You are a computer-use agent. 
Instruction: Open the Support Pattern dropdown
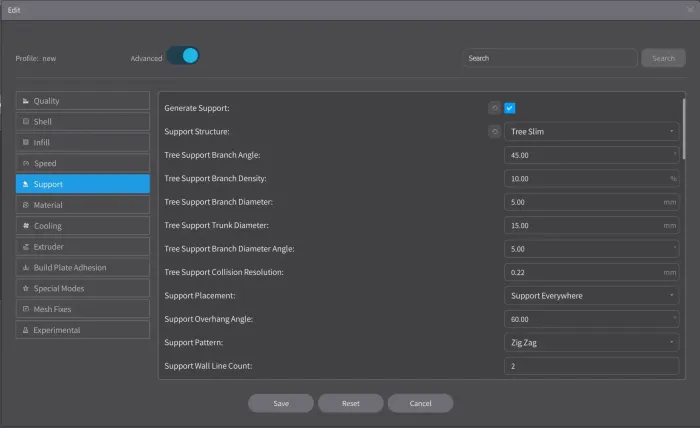pos(592,342)
